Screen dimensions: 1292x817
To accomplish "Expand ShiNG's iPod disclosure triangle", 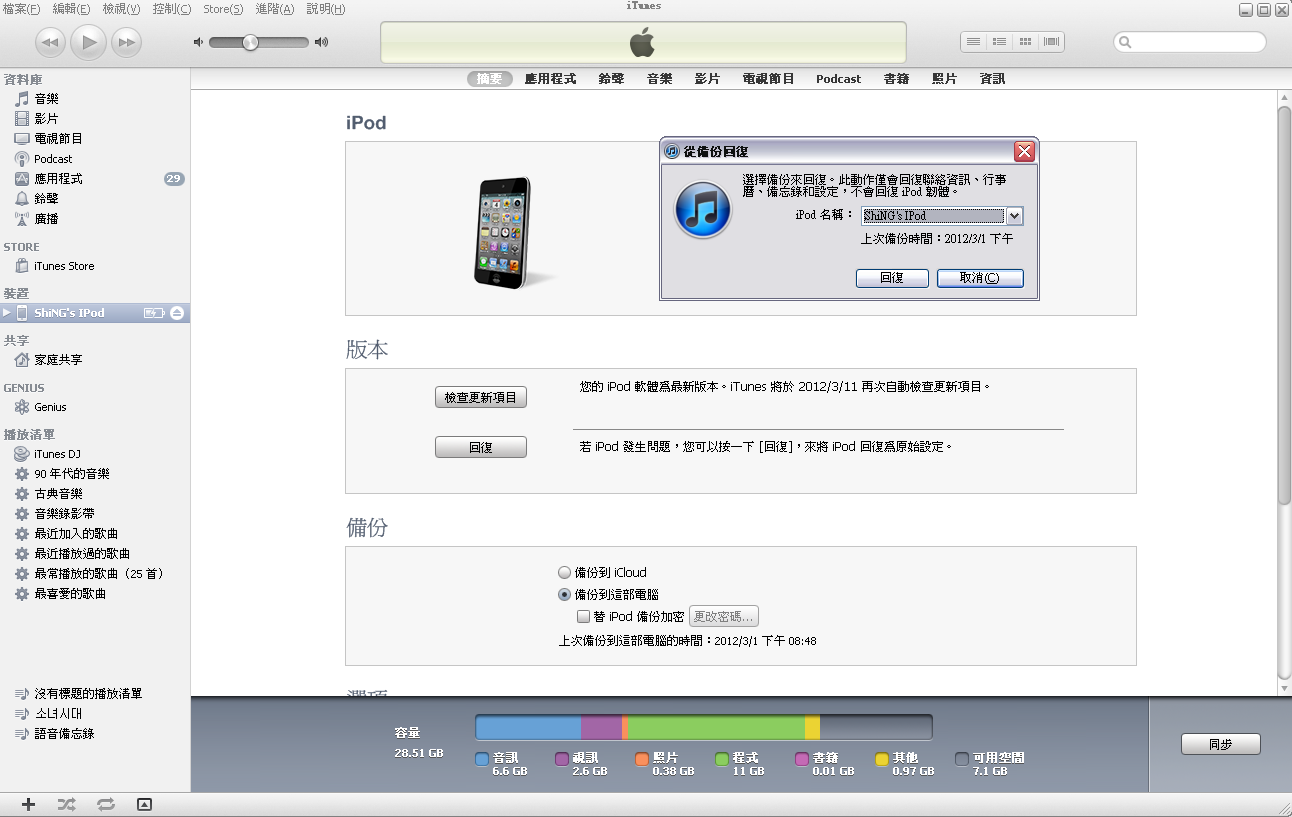I will (x=8, y=313).
